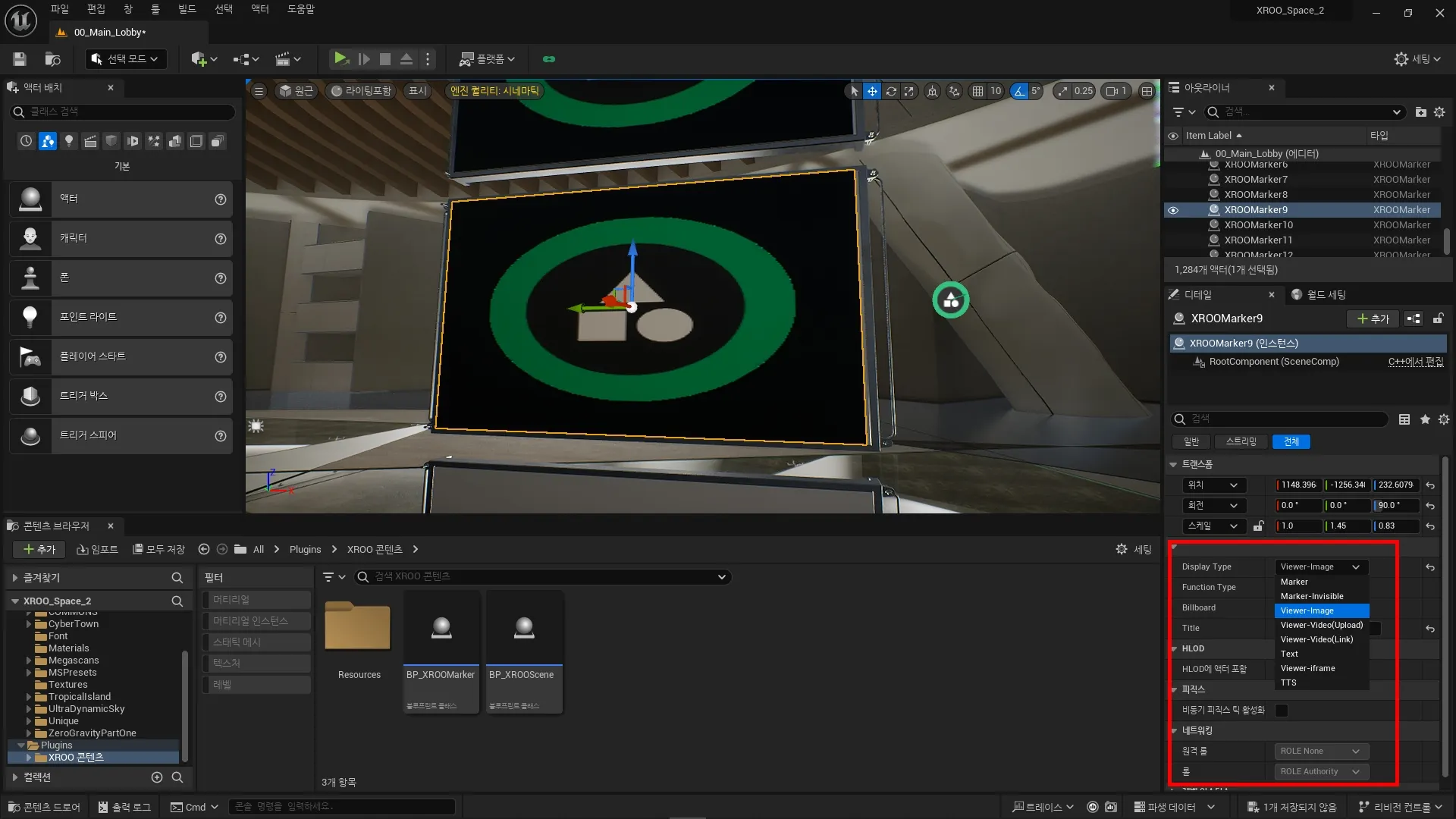Toggle visibility eye for XROOMarker9
The width and height of the screenshot is (1456, 819).
click(x=1173, y=210)
